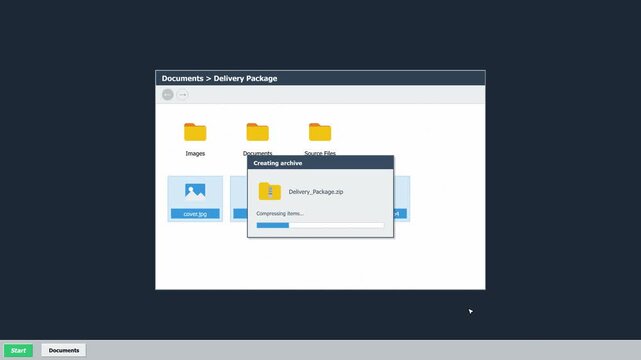Screen dimensions: 641x360
Task: Click the Delivery_Package.zip file name text
Action: (316, 192)
